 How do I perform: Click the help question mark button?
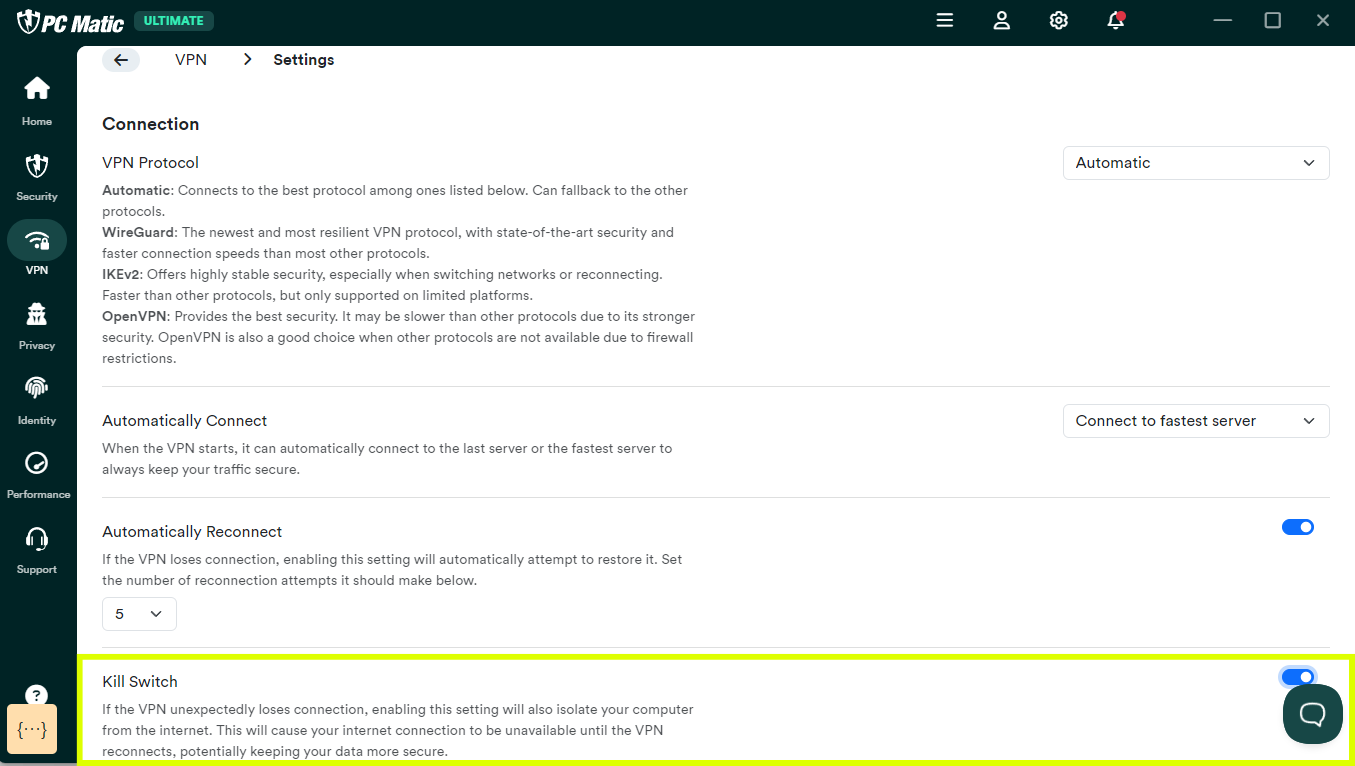[36, 695]
